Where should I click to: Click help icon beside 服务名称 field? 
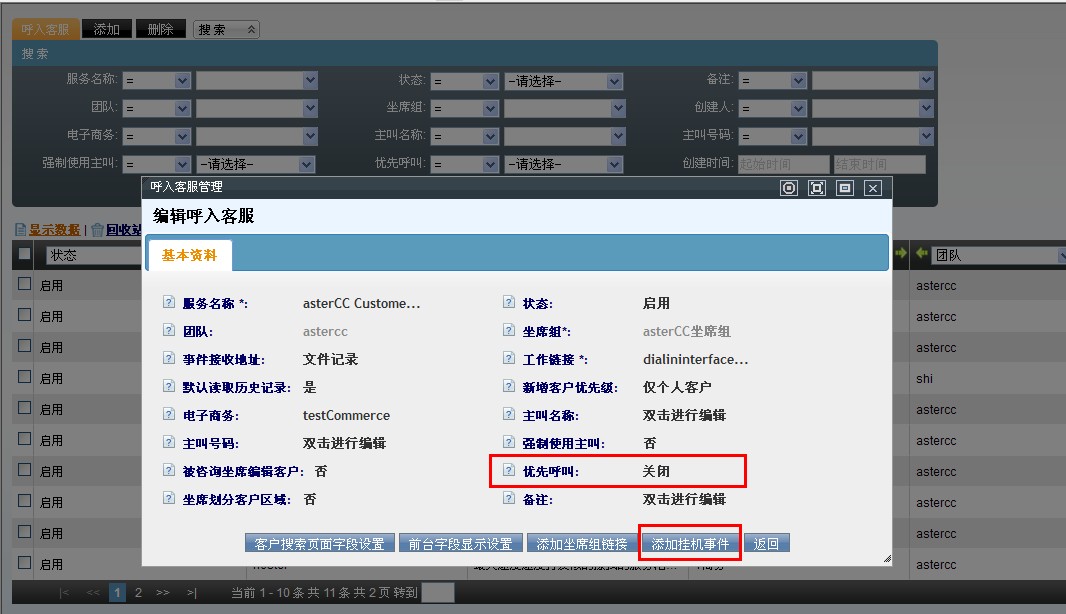[168, 303]
